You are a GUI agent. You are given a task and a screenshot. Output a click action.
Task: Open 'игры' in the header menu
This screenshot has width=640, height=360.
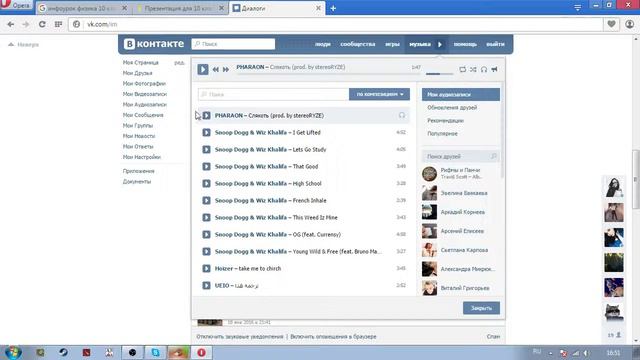(392, 44)
